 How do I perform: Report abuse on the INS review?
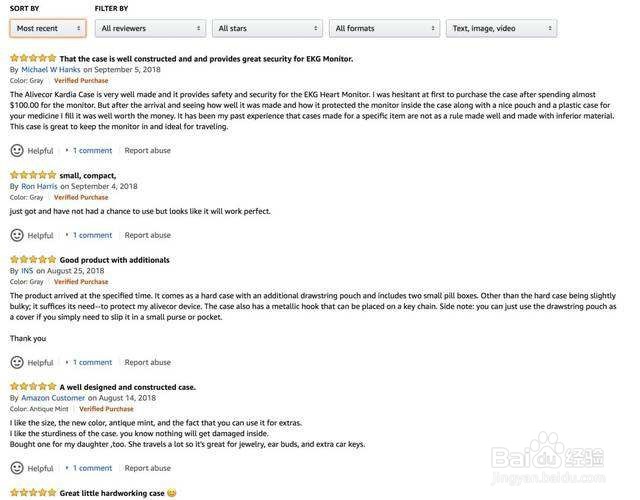click(147, 362)
